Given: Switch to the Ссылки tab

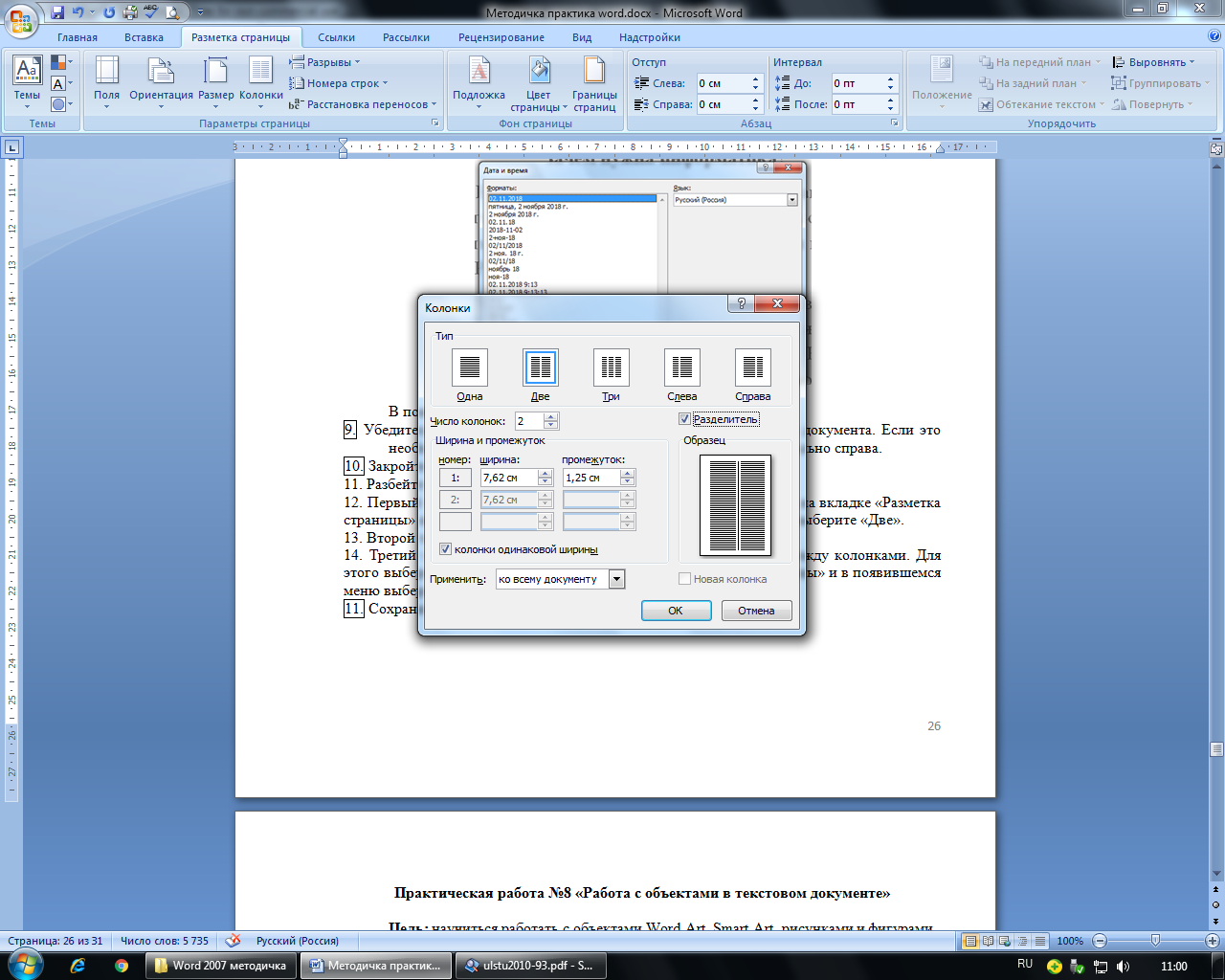Looking at the screenshot, I should [337, 37].
